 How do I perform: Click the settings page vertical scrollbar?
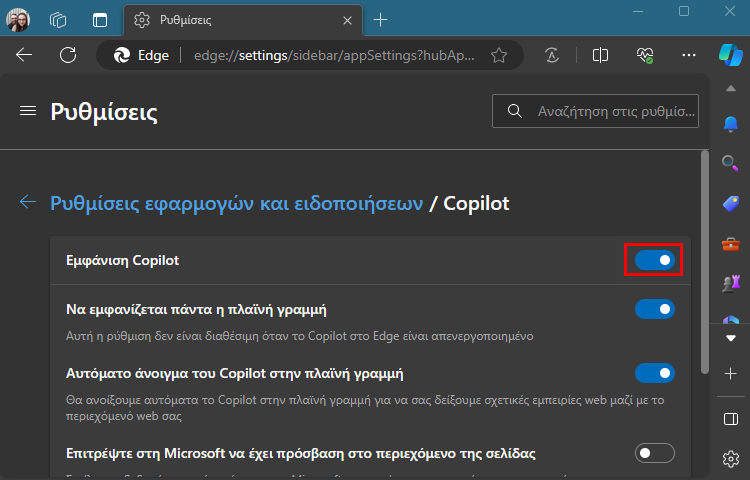click(705, 262)
